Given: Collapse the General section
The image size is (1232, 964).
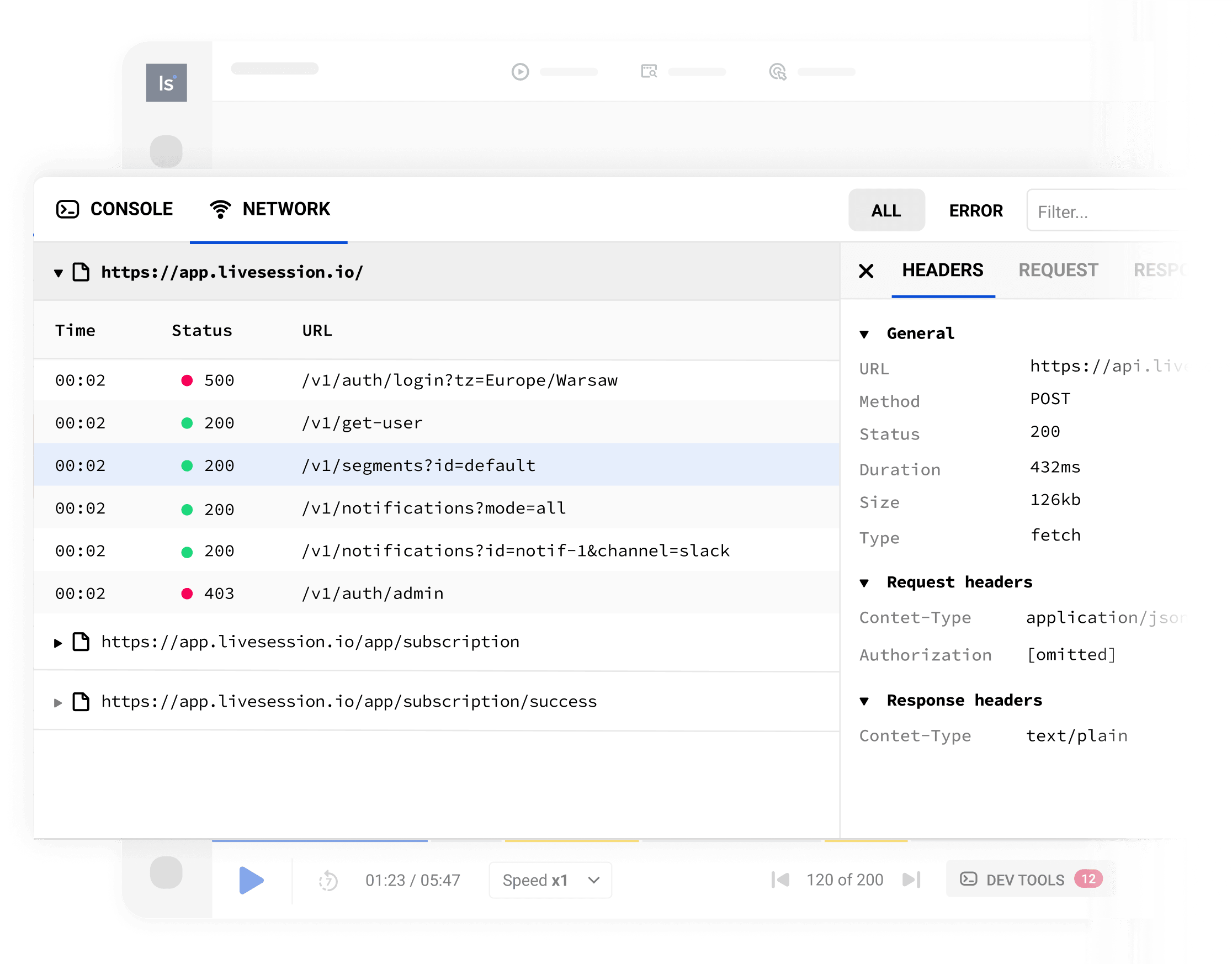Looking at the screenshot, I should coord(864,335).
